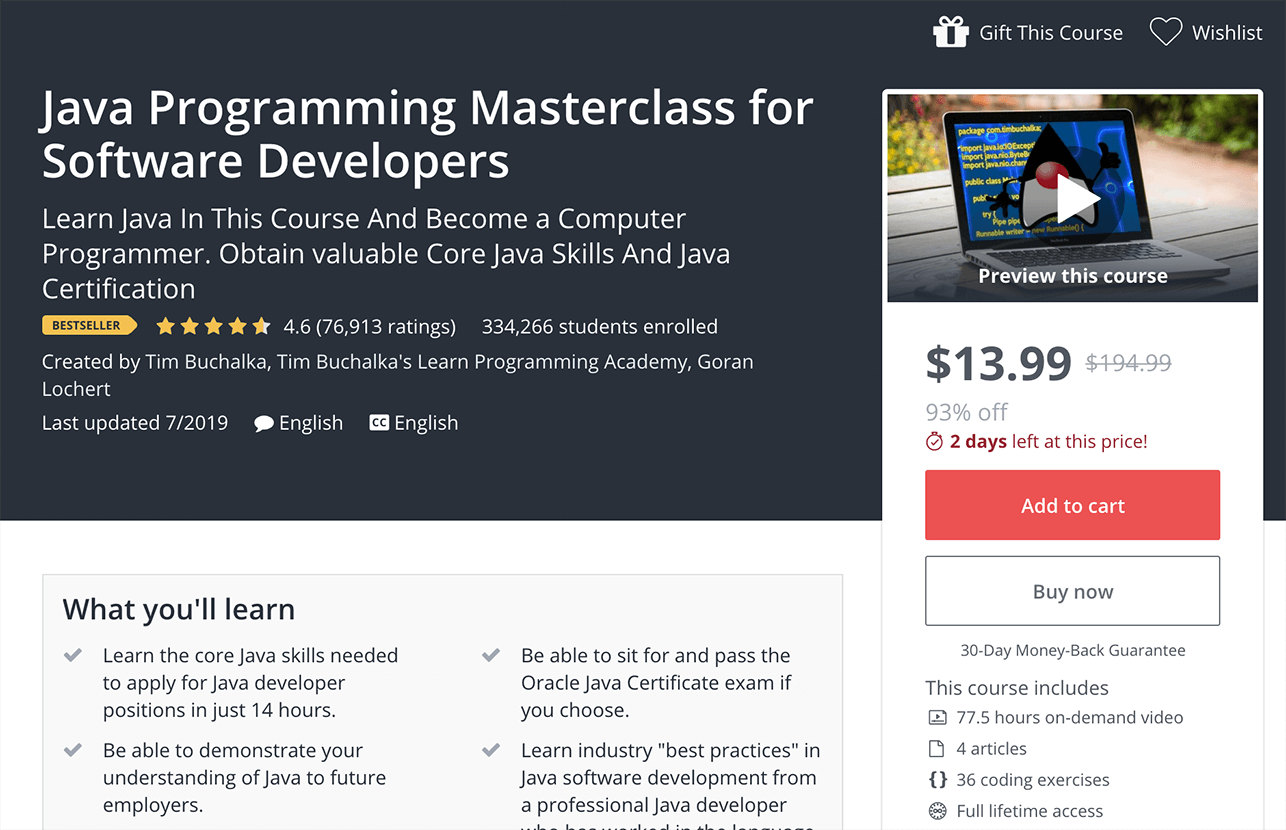Click the $13.99 price
1286x830 pixels.
[x=998, y=363]
